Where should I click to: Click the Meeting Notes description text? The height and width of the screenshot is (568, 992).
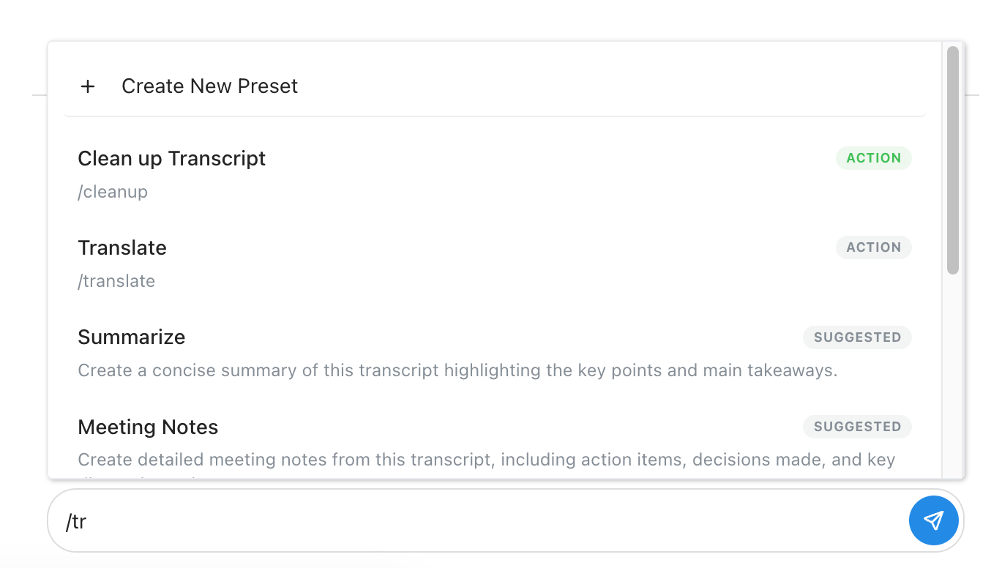tap(486, 460)
